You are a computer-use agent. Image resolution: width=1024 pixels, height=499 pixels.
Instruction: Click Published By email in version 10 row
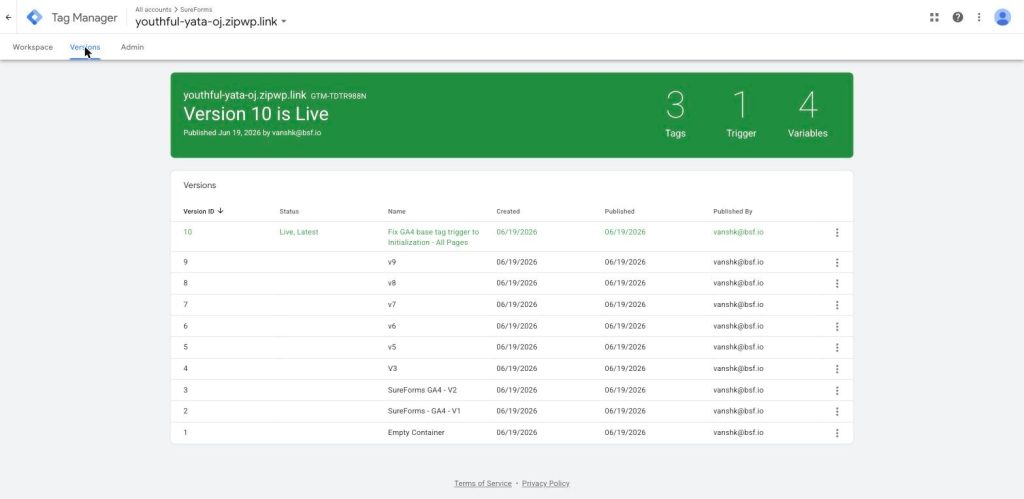[738, 232]
